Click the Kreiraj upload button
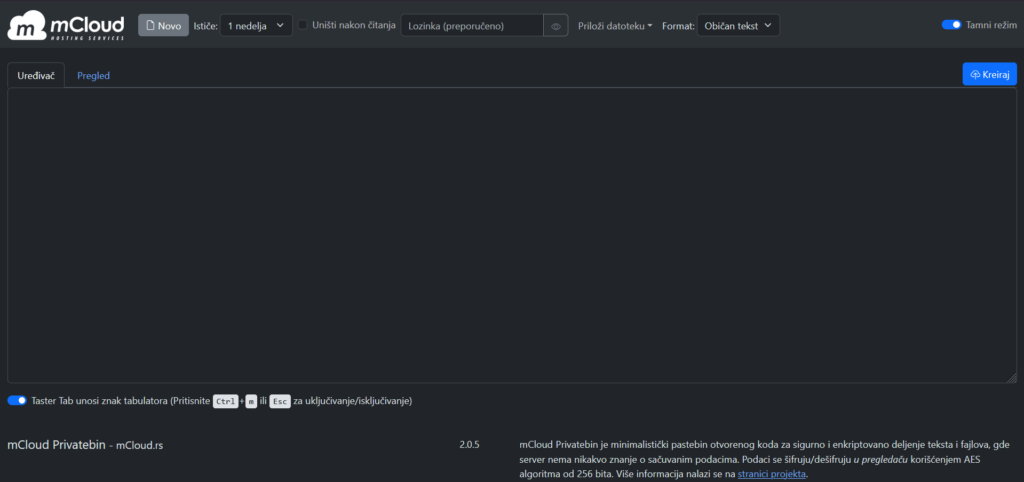Viewport: 1024px width, 482px height. (x=989, y=74)
